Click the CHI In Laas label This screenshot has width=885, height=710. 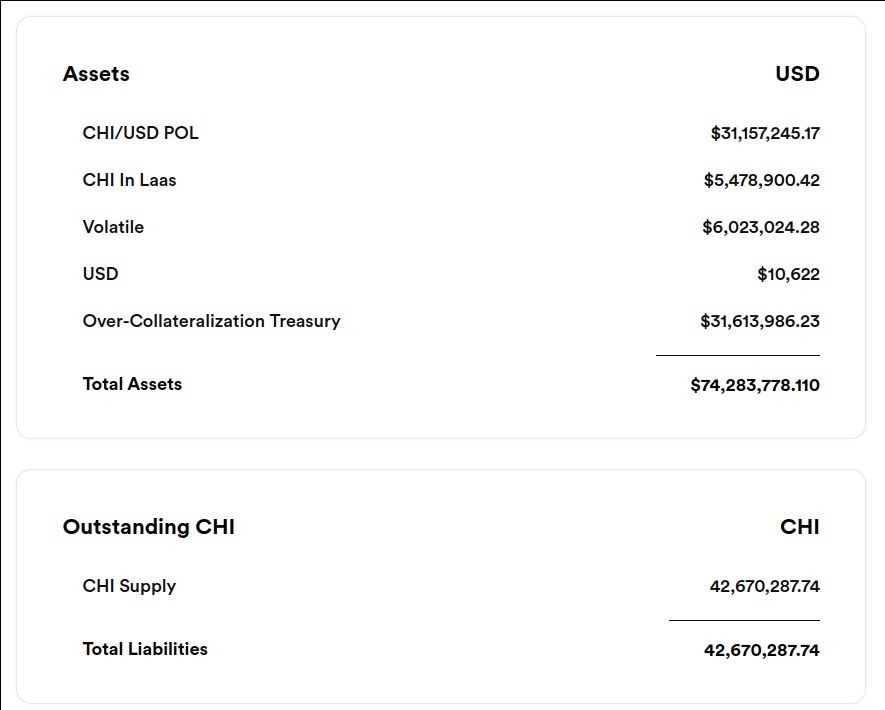click(129, 180)
